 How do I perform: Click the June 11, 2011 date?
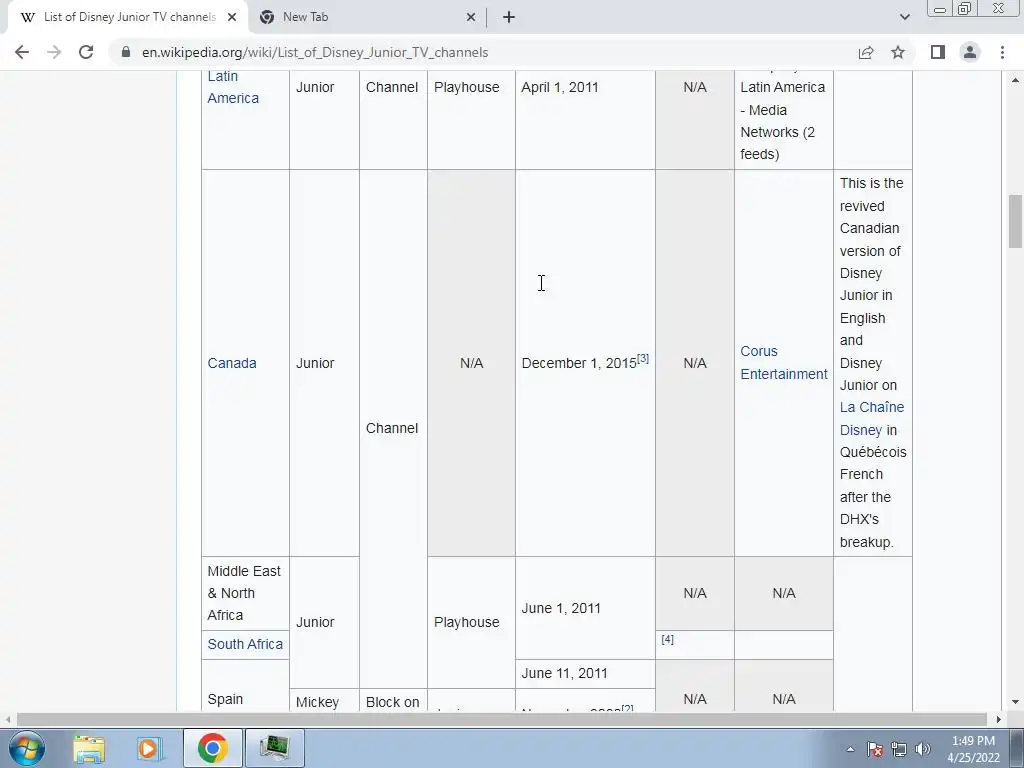tap(564, 673)
